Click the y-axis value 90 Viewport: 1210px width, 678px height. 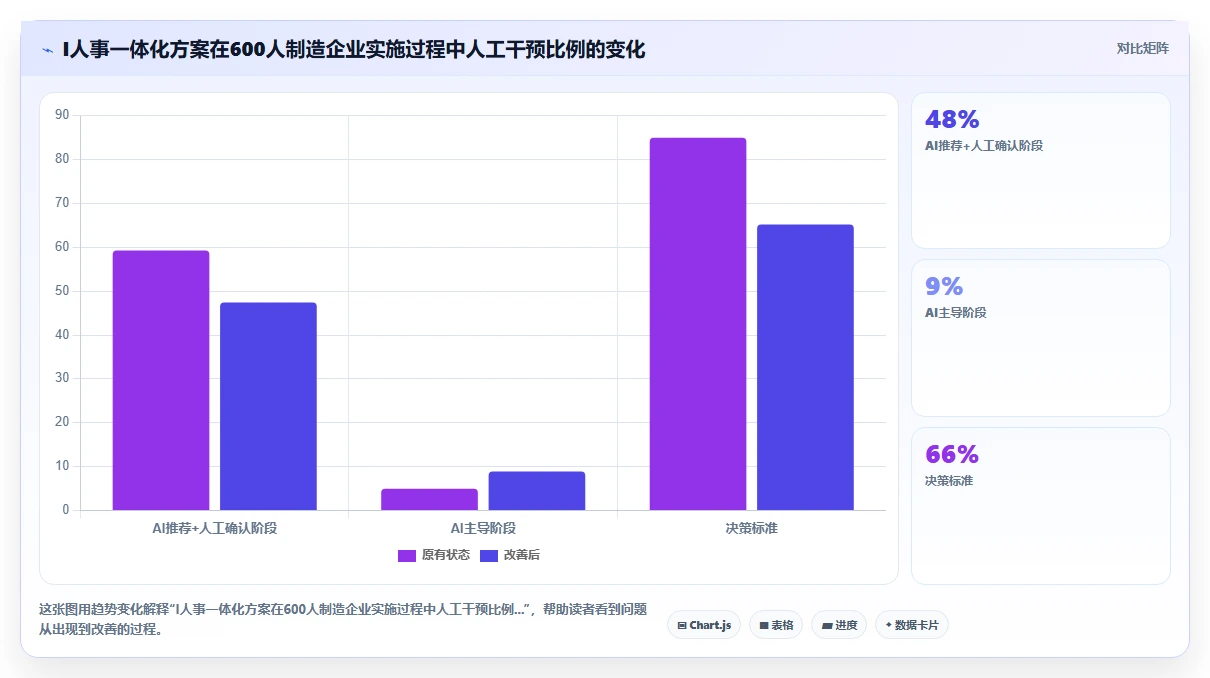(62, 115)
